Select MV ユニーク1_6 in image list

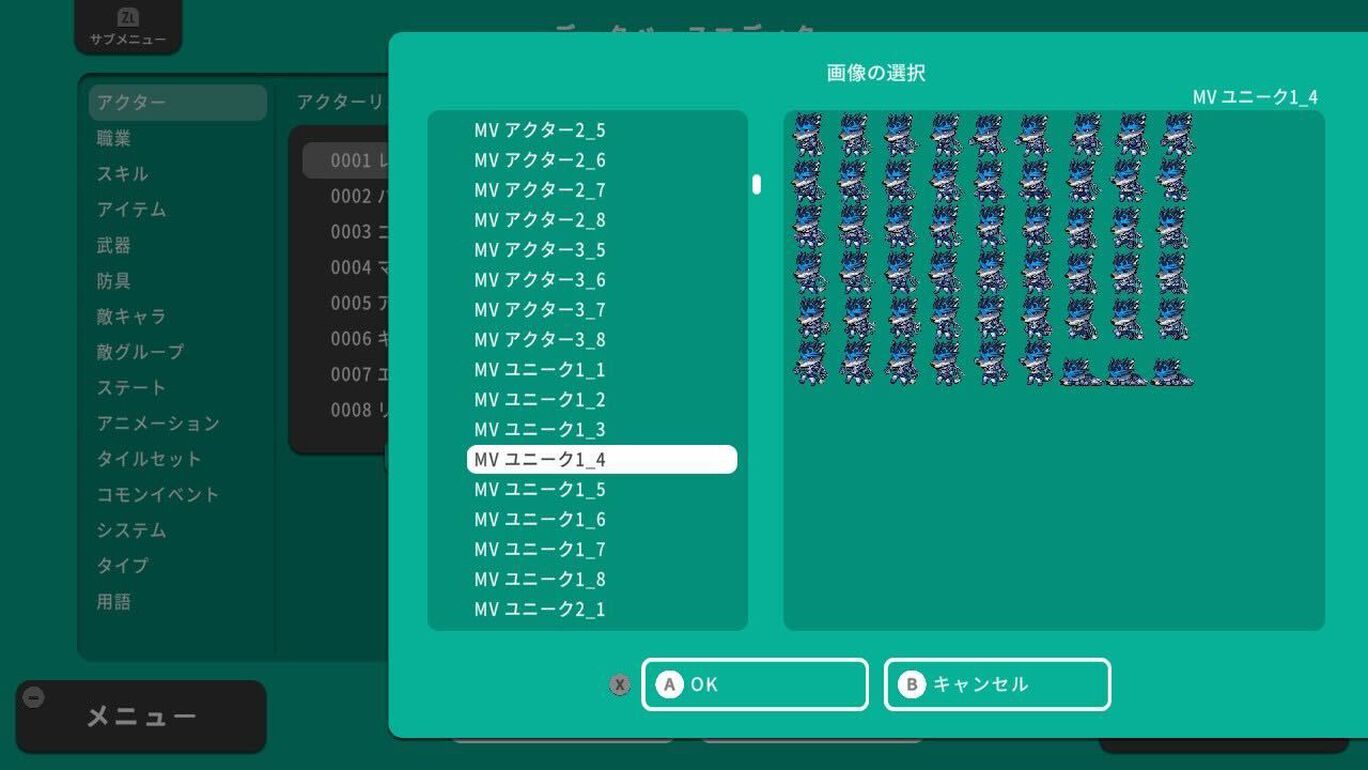[602, 520]
